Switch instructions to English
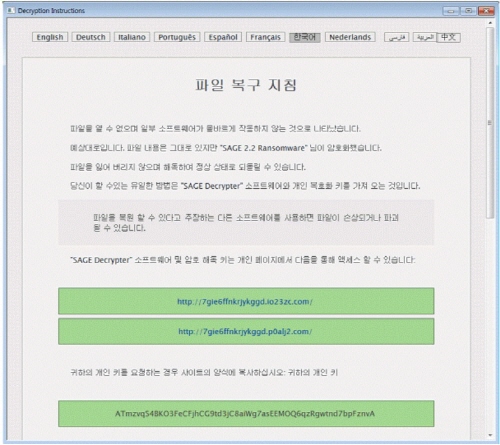 coord(50,37)
